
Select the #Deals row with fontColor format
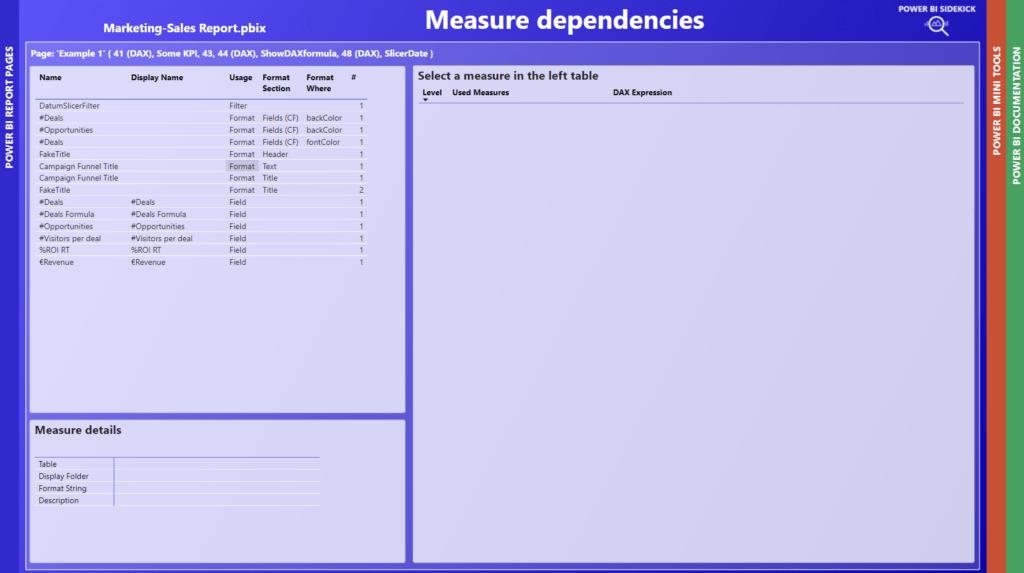click(51, 142)
